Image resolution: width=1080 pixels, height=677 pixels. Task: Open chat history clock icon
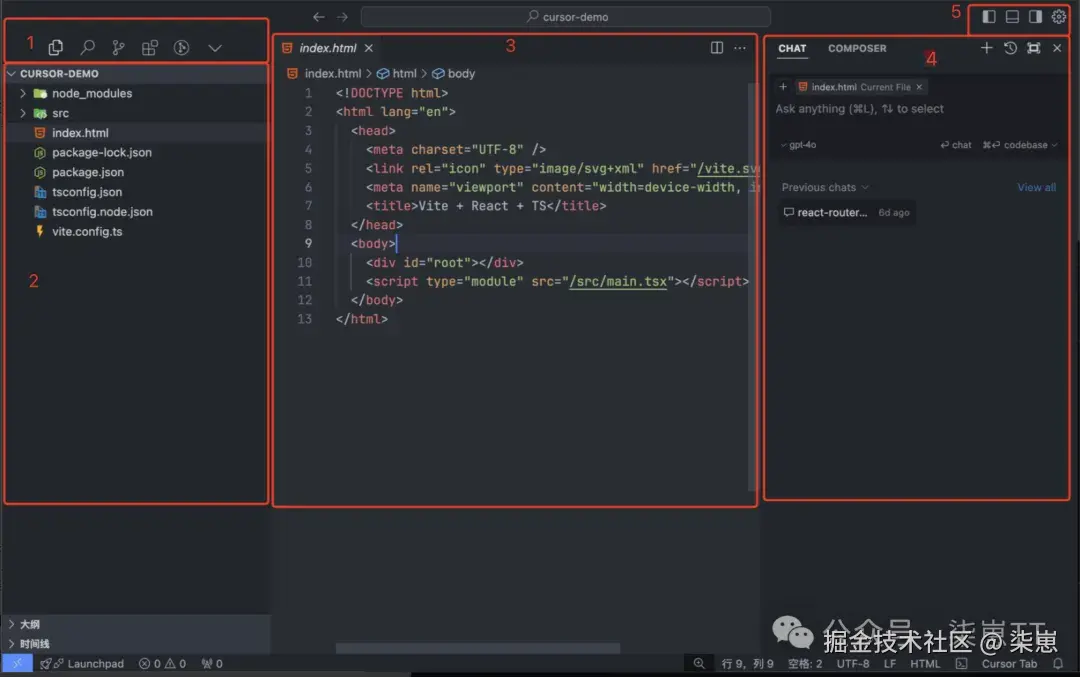click(x=1010, y=48)
